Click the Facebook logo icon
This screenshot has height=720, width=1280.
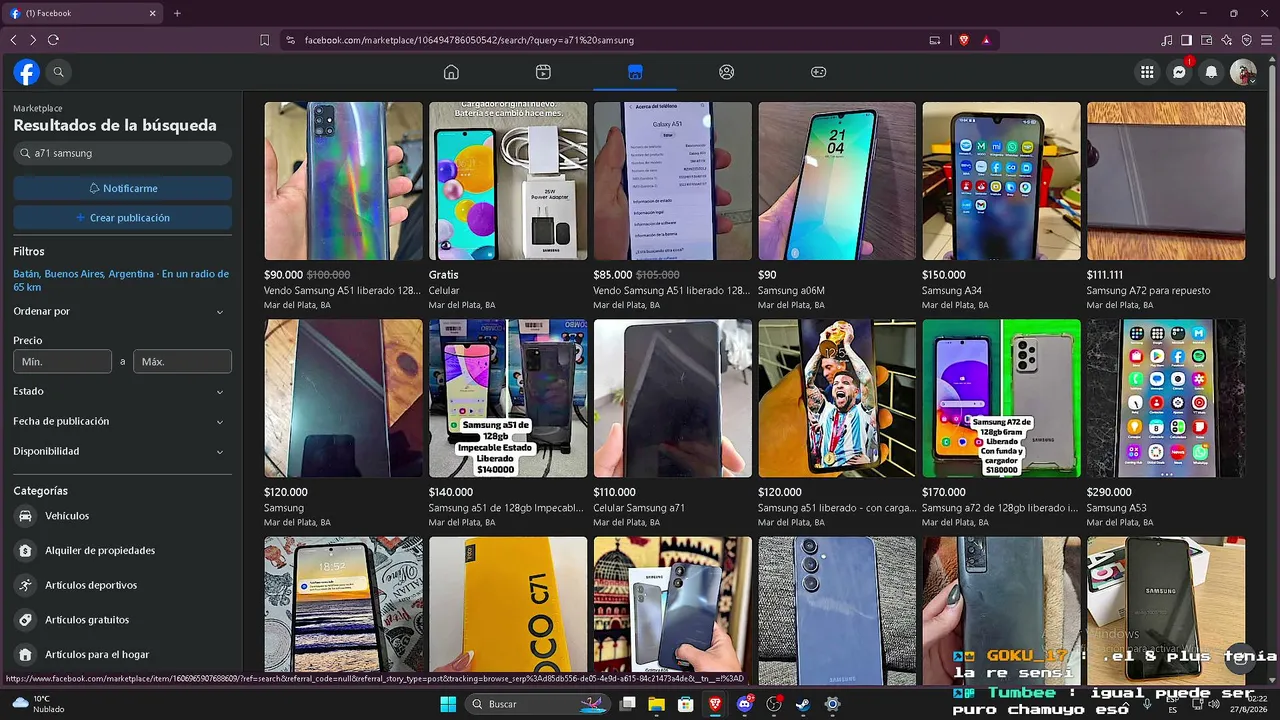coord(26,72)
